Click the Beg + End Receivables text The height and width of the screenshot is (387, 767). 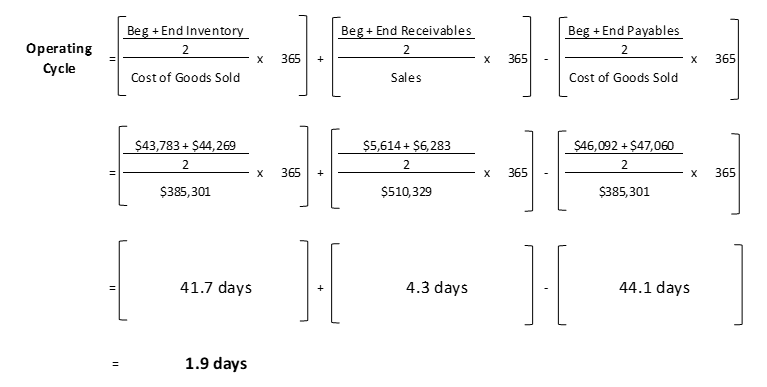[x=406, y=31]
